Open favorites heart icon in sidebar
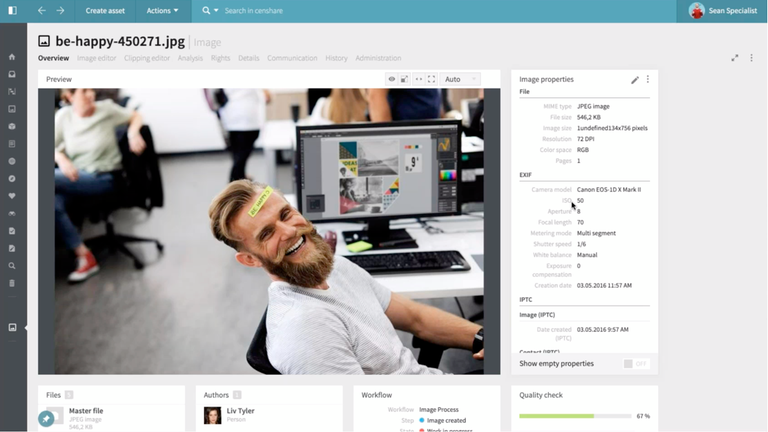 click(12, 196)
